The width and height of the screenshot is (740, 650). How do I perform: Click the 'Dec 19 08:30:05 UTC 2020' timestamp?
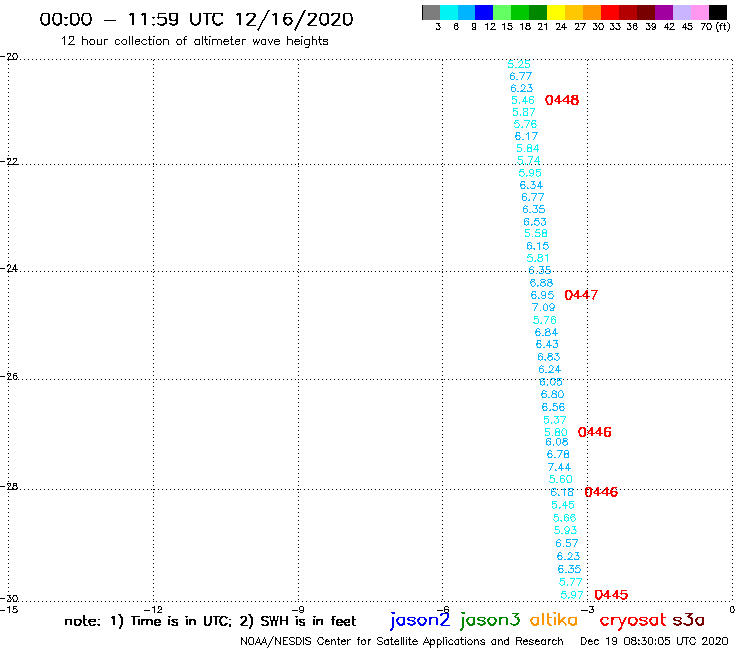tap(654, 642)
